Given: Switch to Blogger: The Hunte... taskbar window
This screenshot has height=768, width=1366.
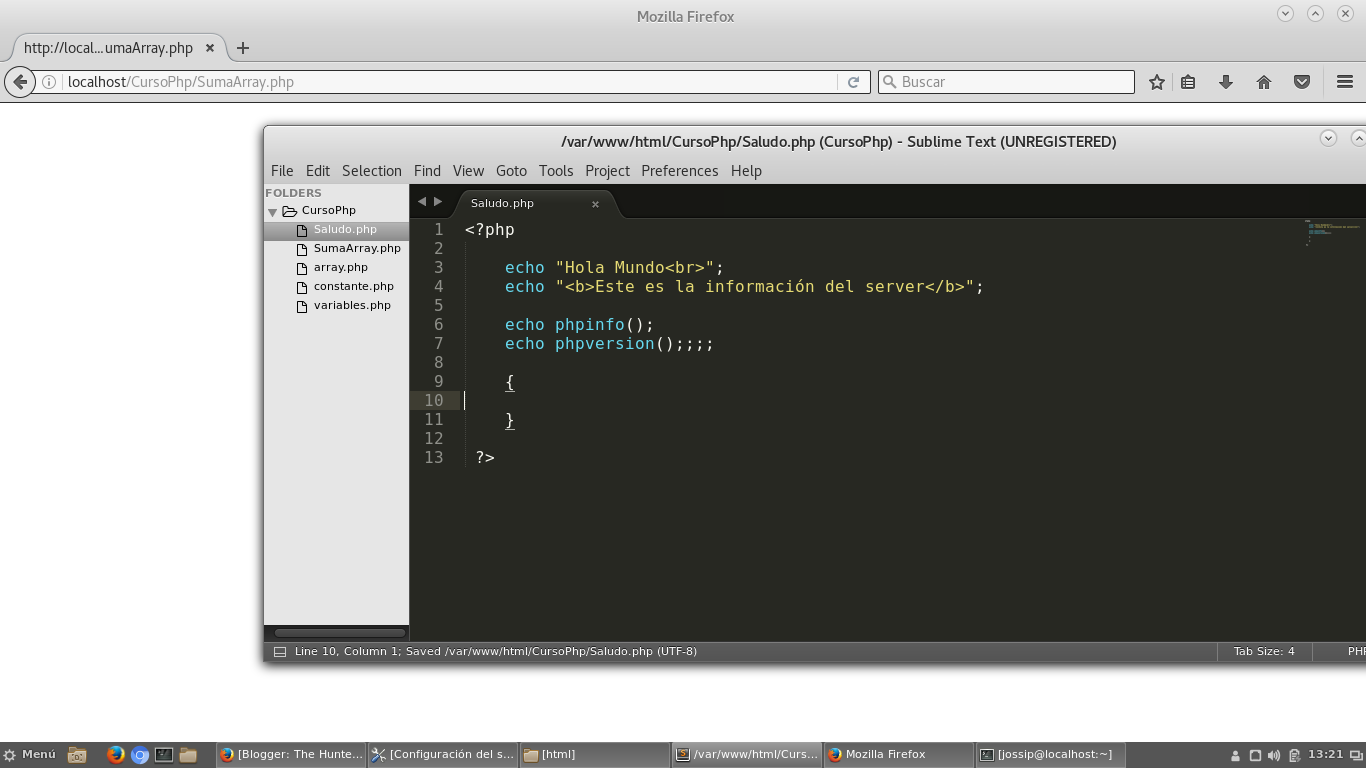Looking at the screenshot, I should coord(291,755).
